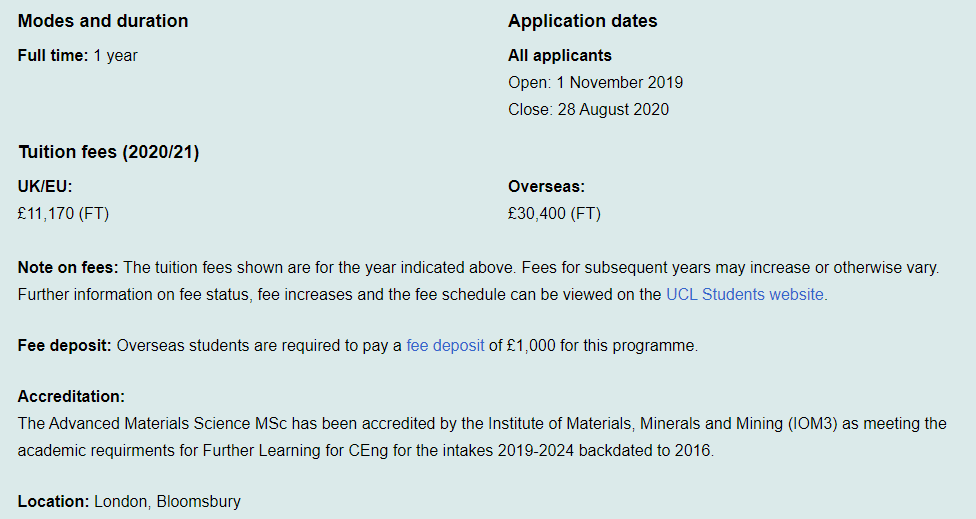Click the £11,170 (FT) fee amount

pos(63,213)
